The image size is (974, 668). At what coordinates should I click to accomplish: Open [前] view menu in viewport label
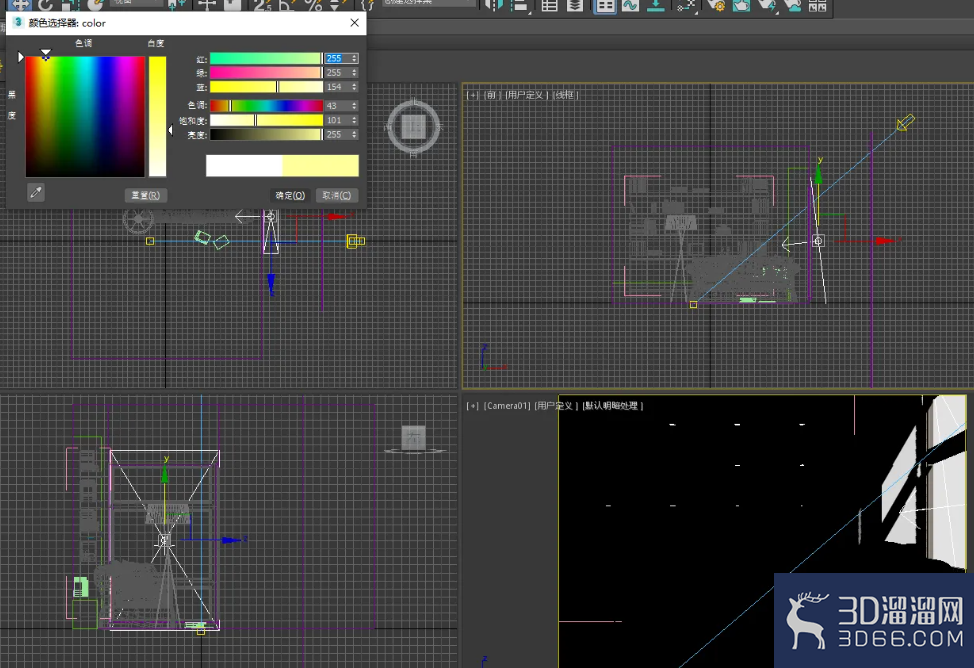tap(491, 95)
